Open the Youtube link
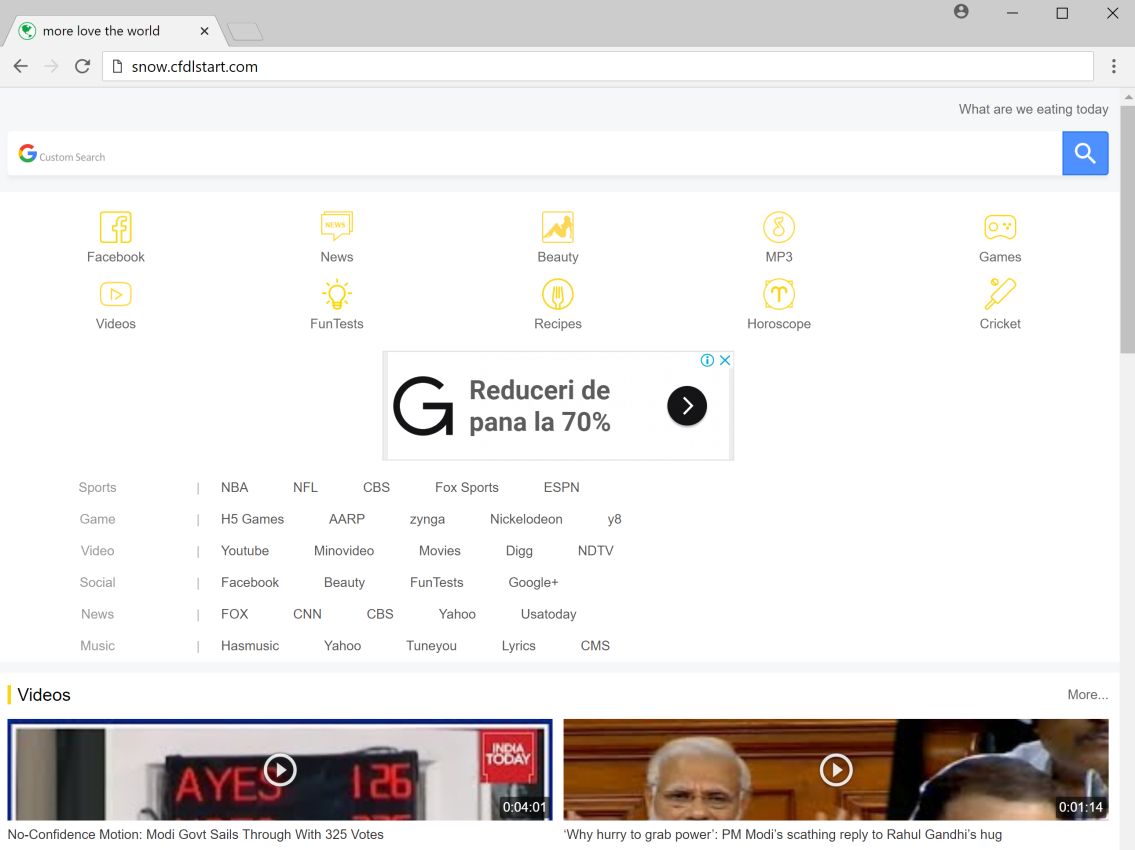Viewport: 1135px width, 850px height. pyautogui.click(x=245, y=551)
